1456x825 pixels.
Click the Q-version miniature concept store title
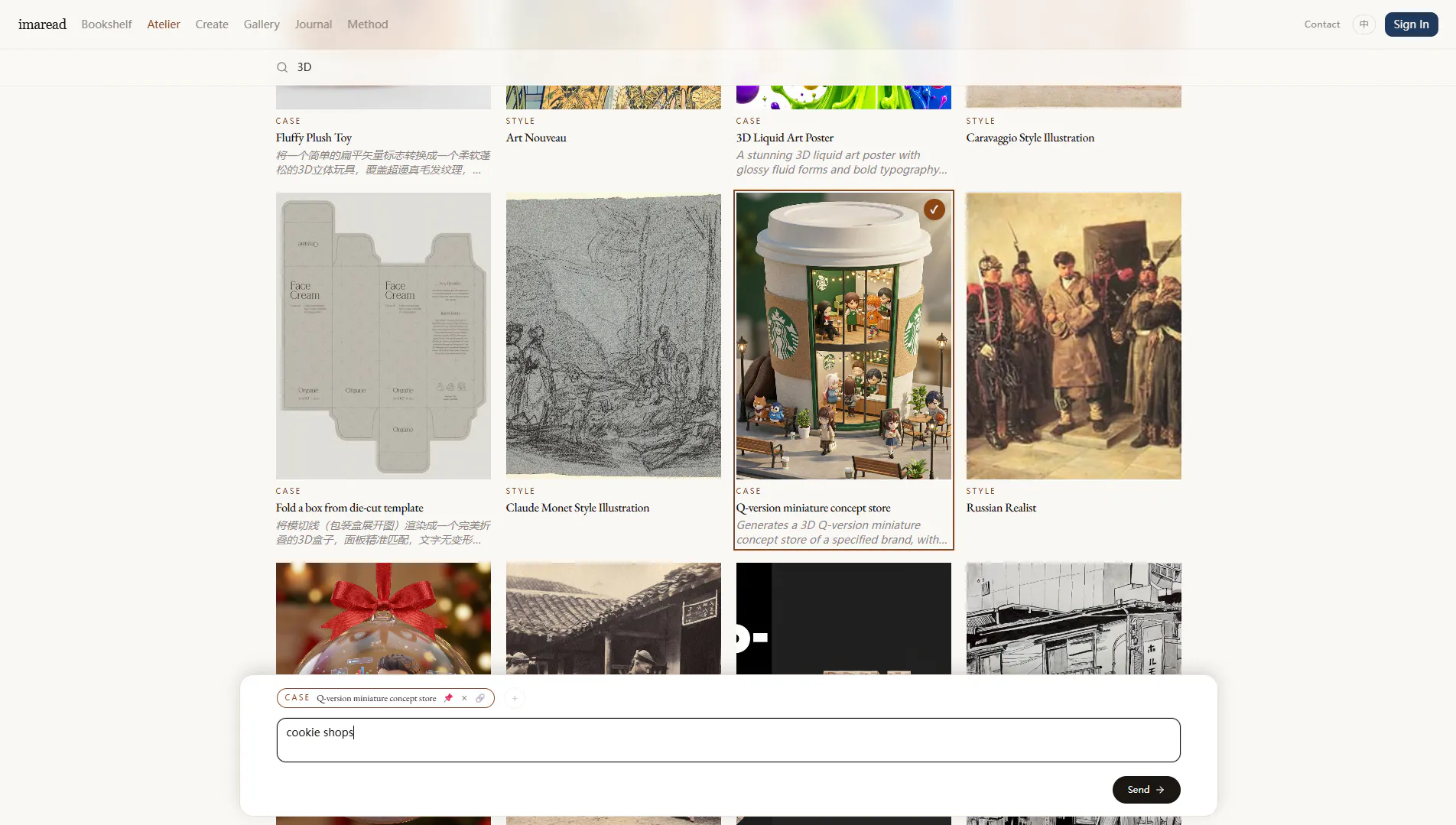click(x=814, y=508)
